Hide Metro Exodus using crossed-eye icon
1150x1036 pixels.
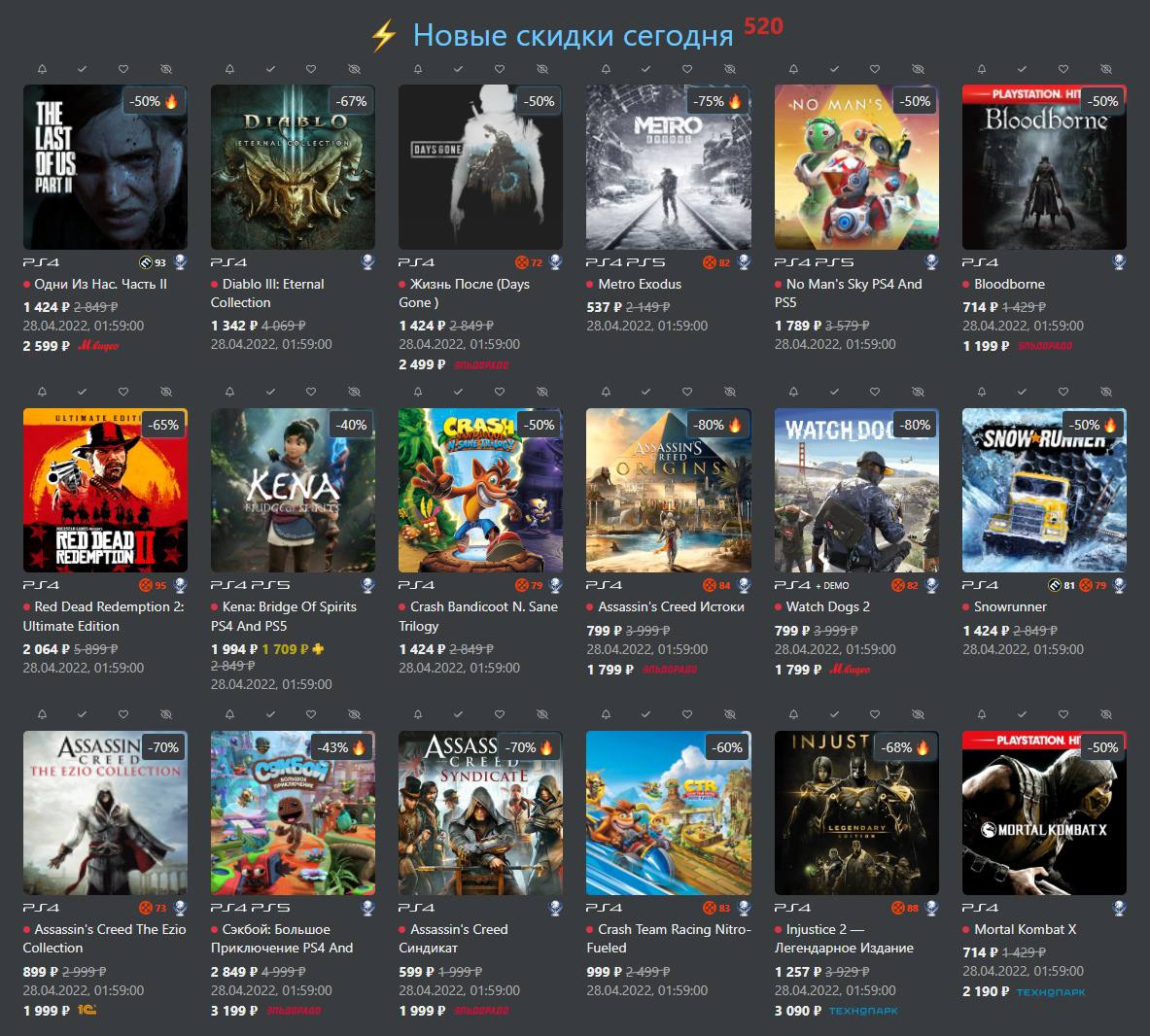[x=730, y=69]
